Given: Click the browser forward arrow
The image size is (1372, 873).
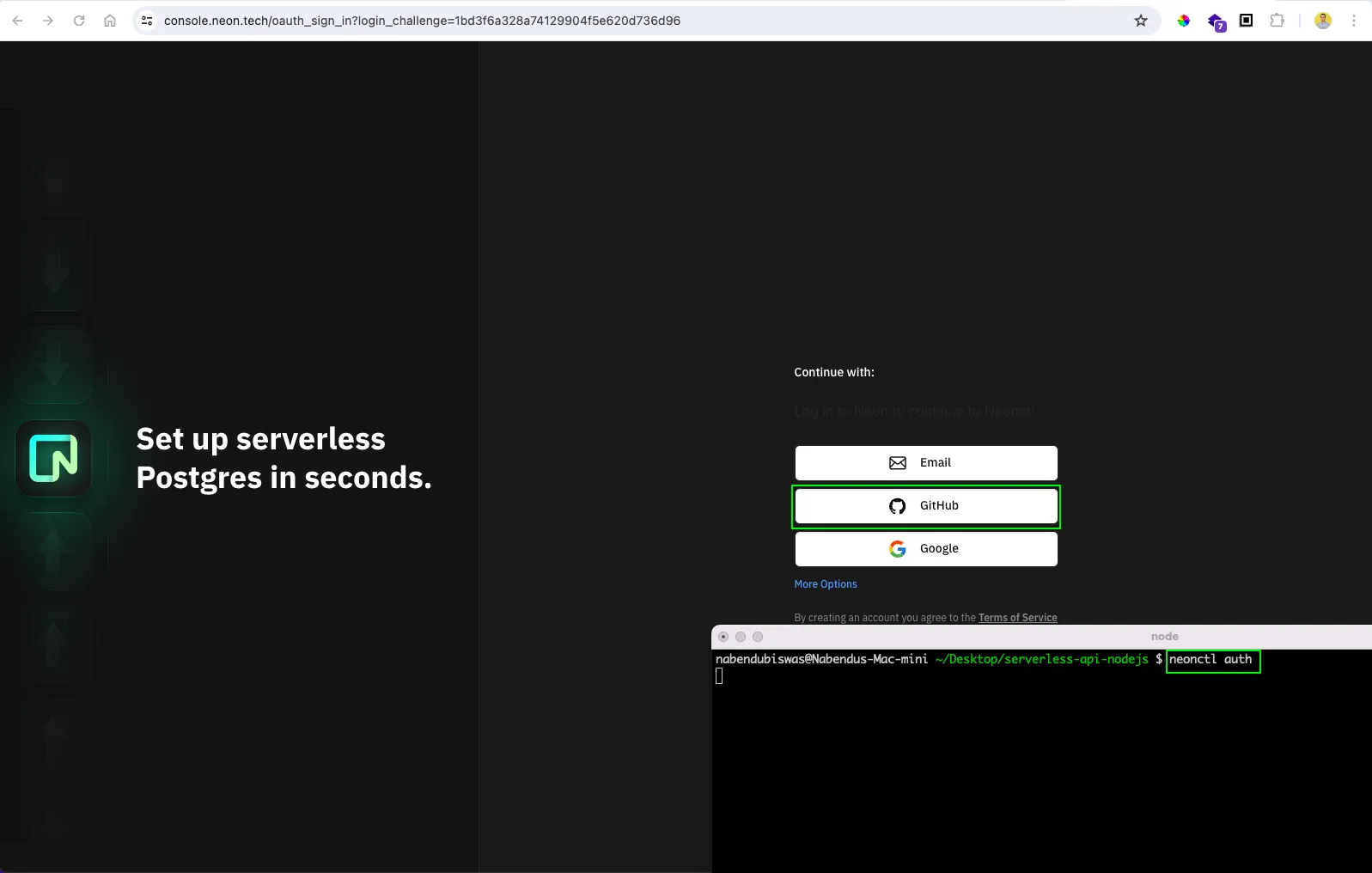Looking at the screenshot, I should (48, 21).
